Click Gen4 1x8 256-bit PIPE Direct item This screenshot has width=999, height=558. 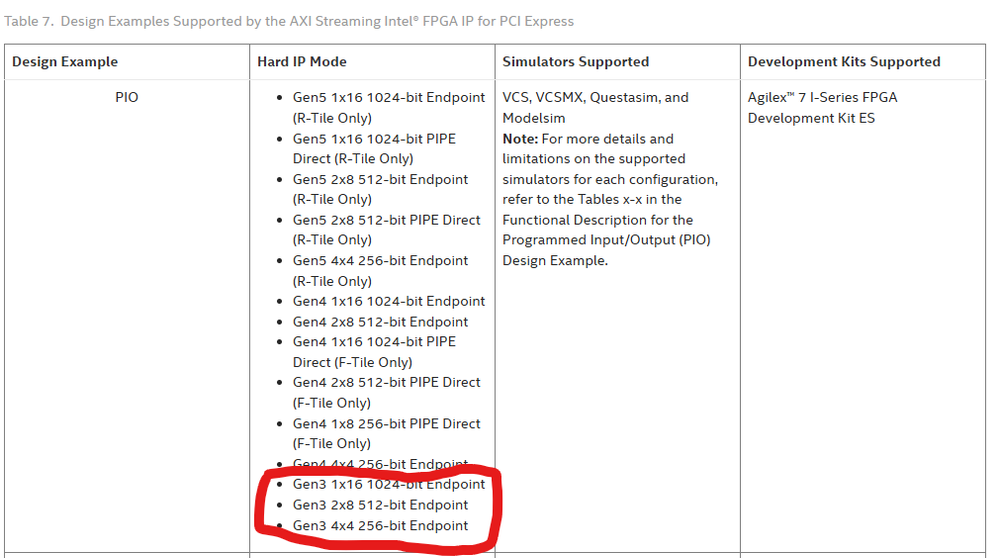point(386,423)
